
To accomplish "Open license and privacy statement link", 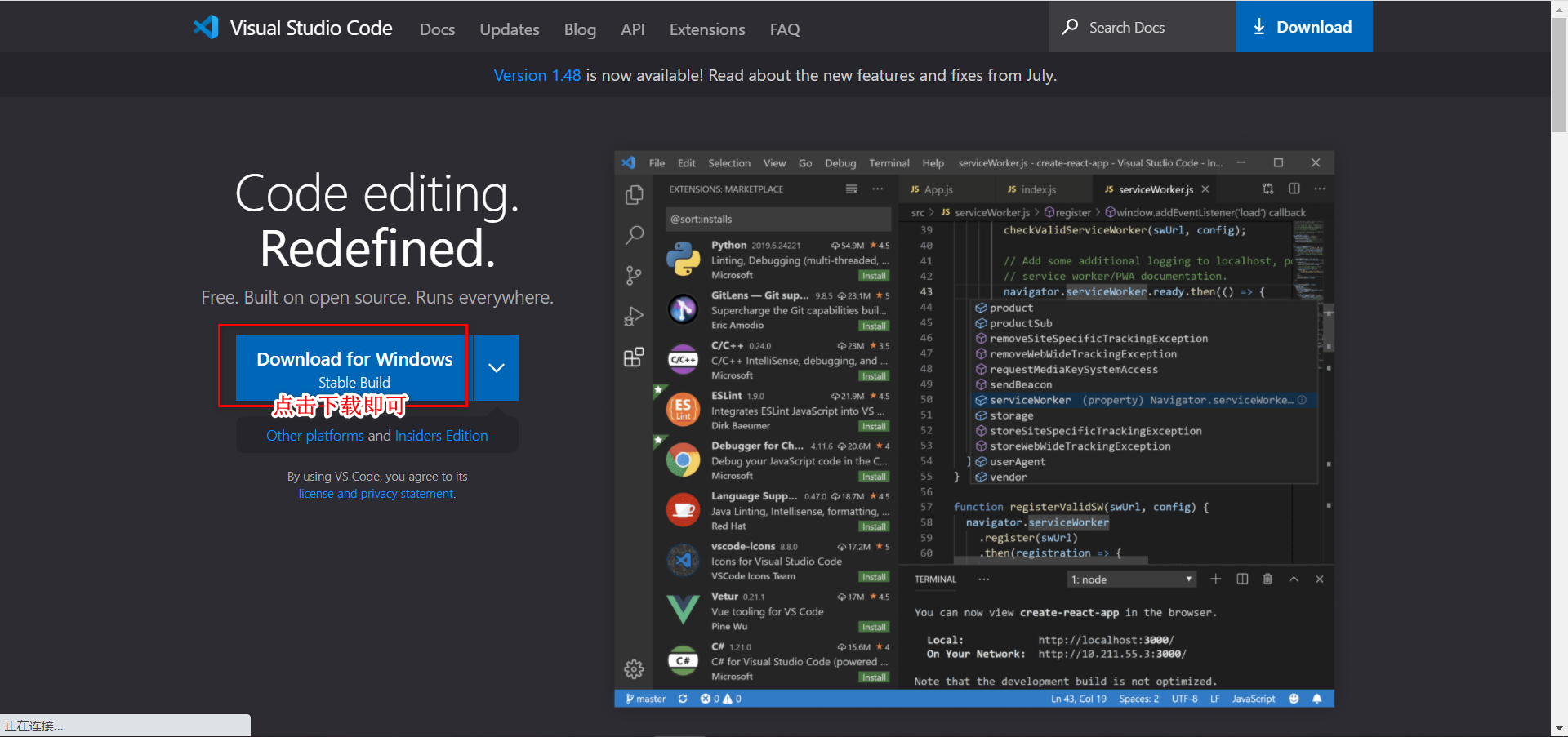I will pos(376,494).
